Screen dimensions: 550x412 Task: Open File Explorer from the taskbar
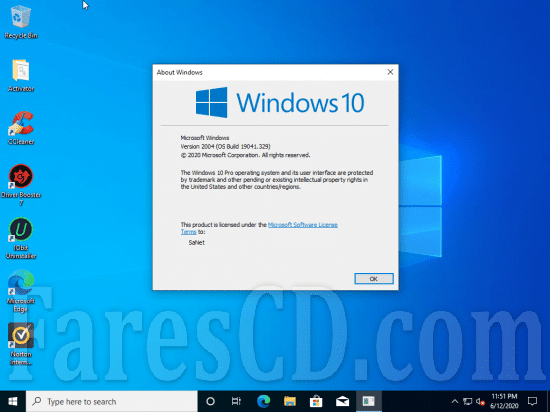point(290,401)
